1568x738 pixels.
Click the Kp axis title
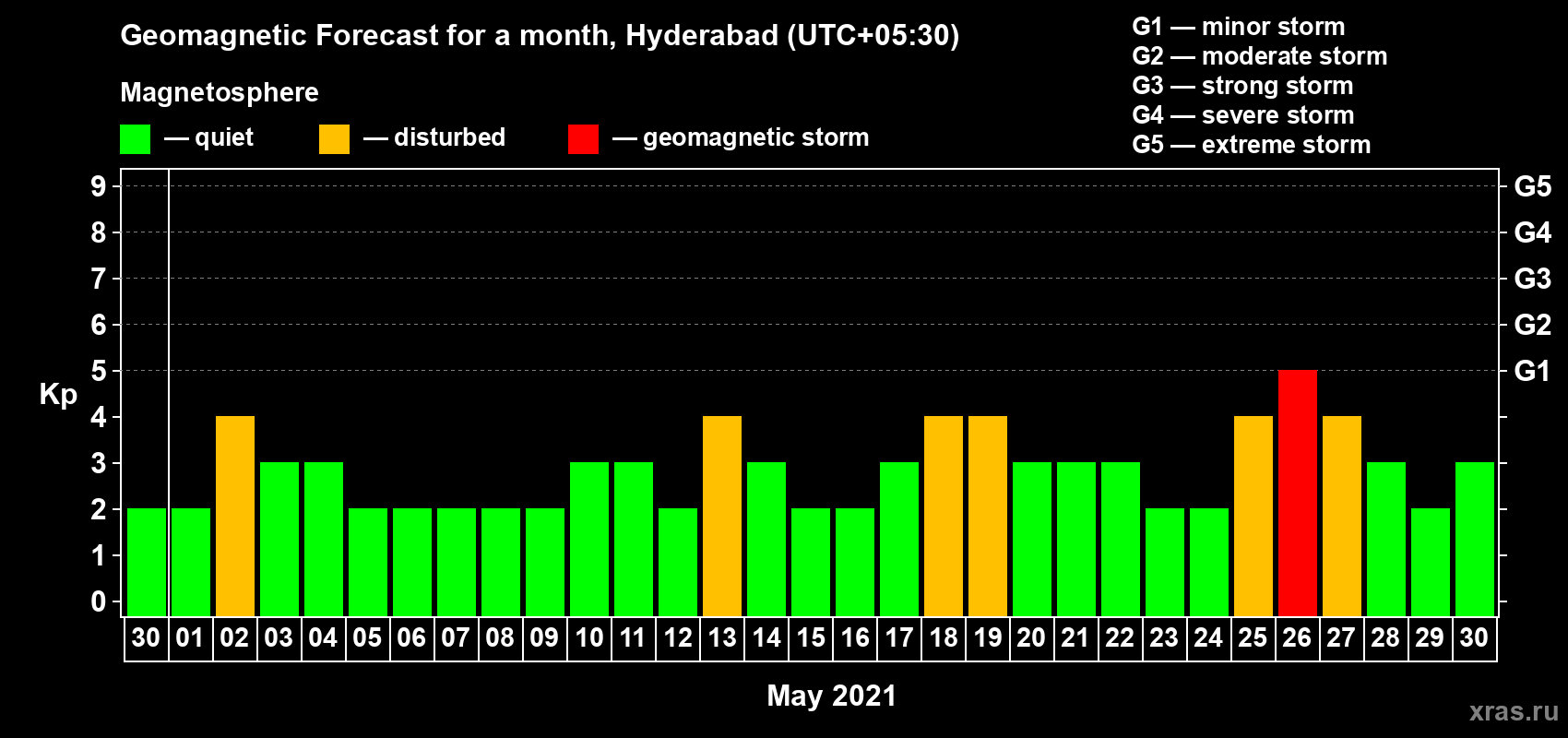58,394
